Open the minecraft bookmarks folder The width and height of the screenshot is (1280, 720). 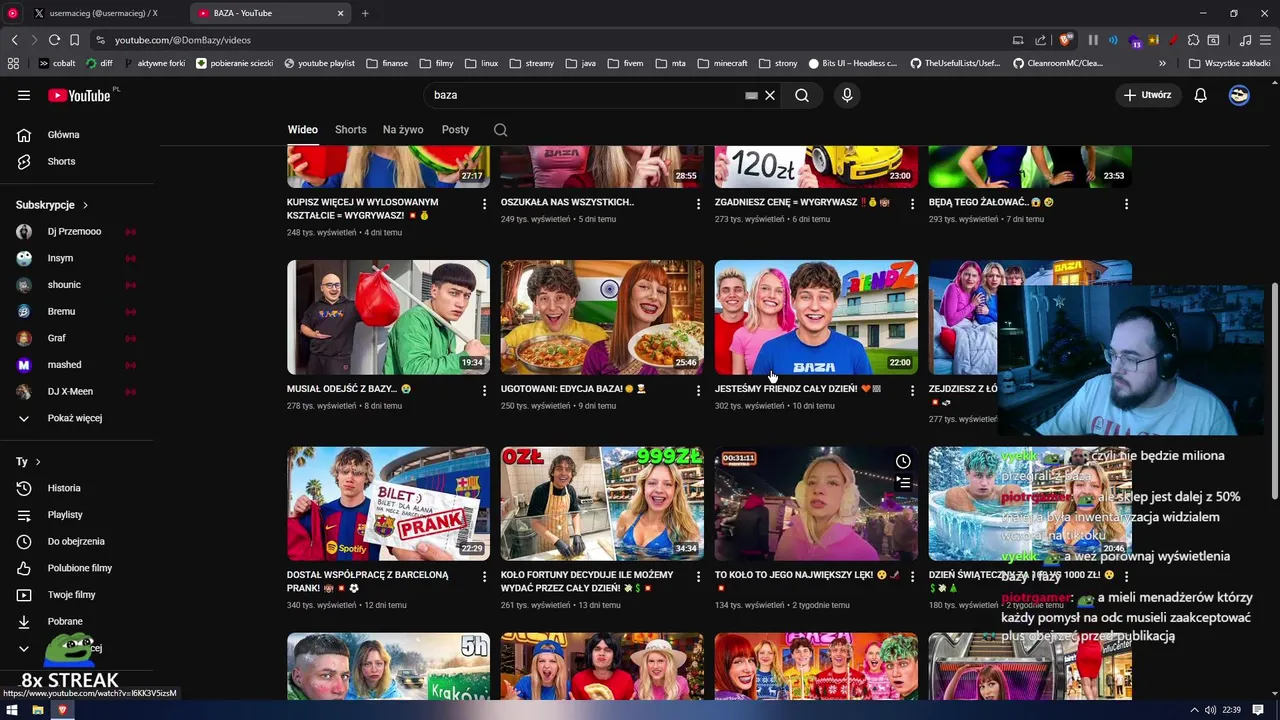click(722, 63)
